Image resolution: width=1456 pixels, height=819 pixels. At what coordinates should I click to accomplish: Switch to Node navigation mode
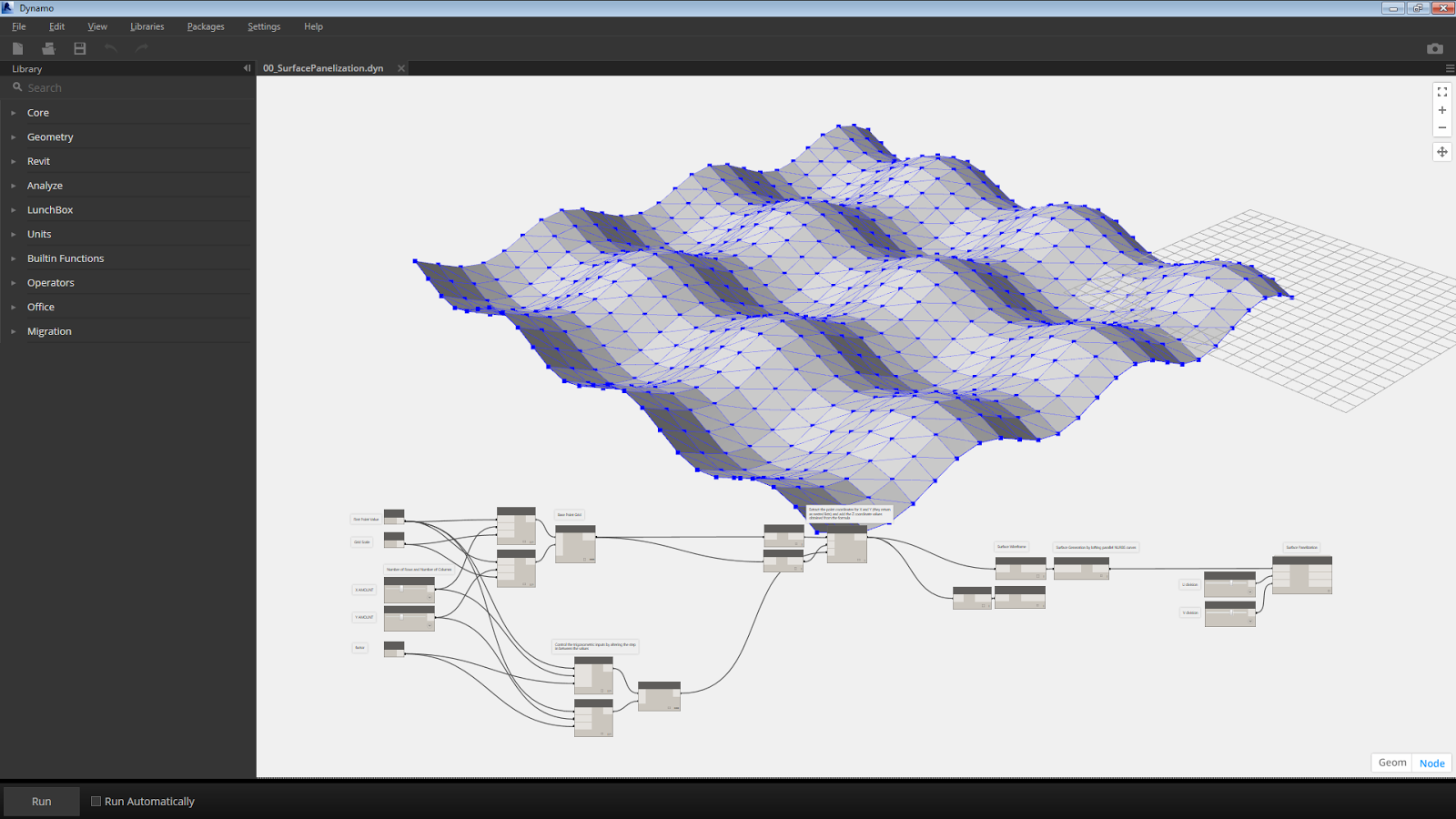(x=1432, y=763)
